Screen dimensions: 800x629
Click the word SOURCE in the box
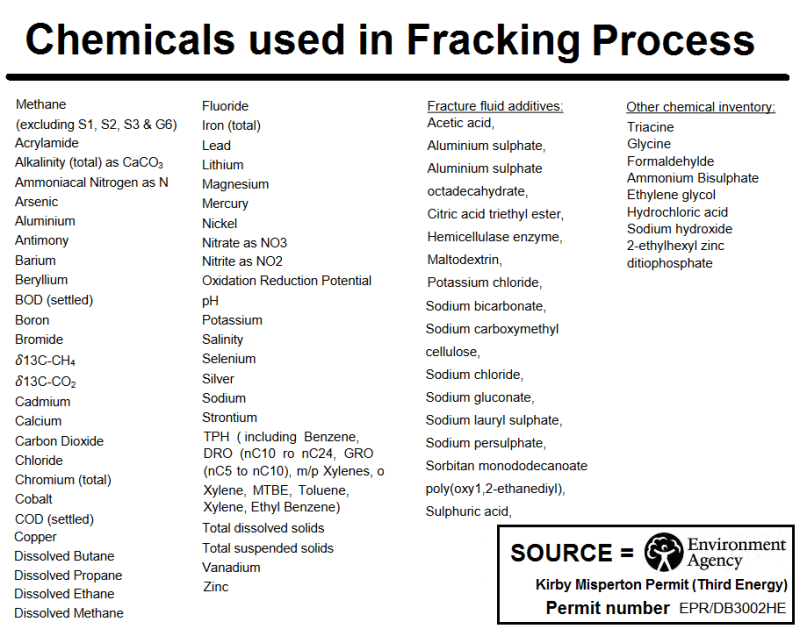pyautogui.click(x=561, y=554)
